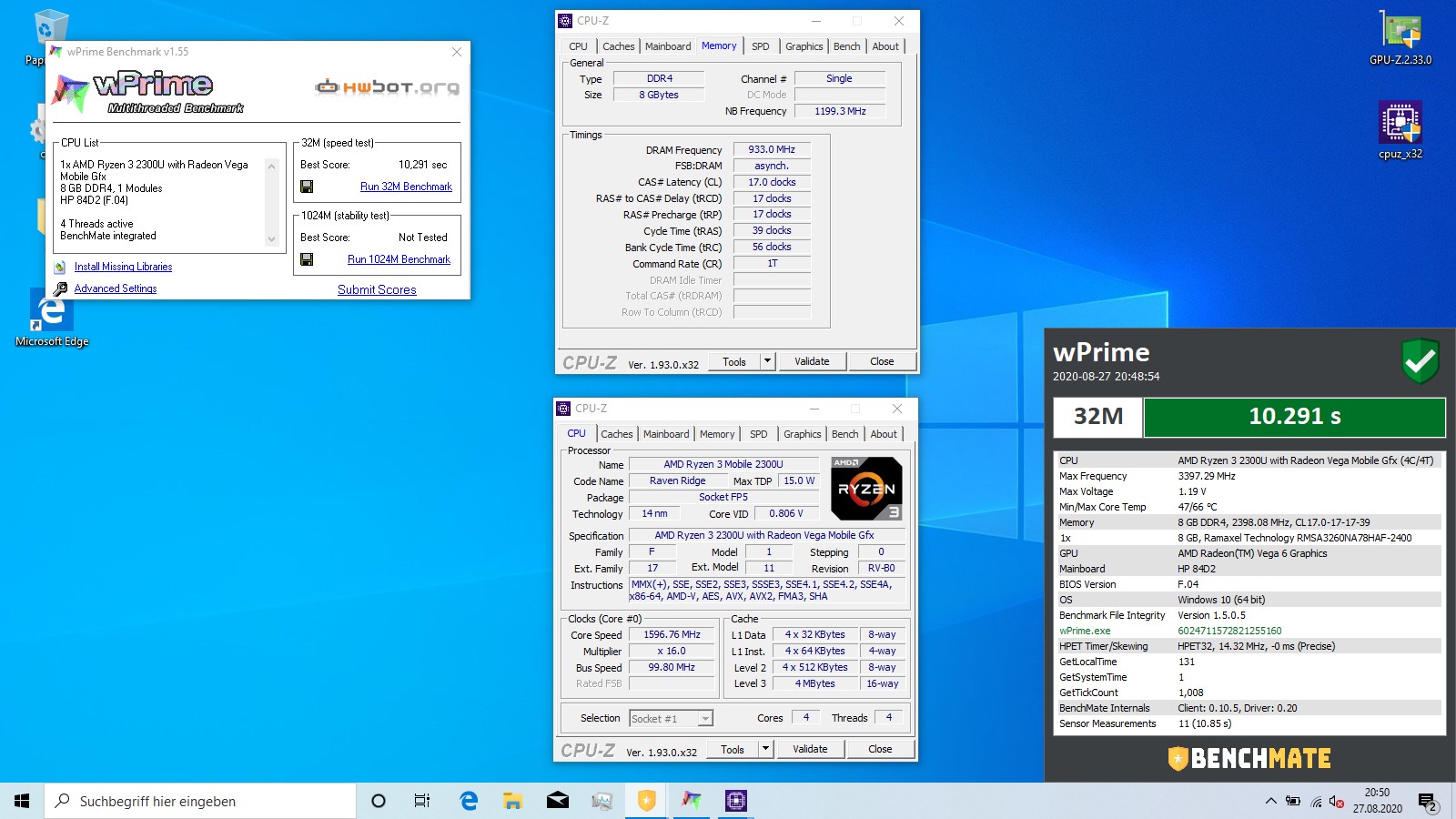Click Run 32M Benchmark link
The image size is (1456, 819).
406,187
